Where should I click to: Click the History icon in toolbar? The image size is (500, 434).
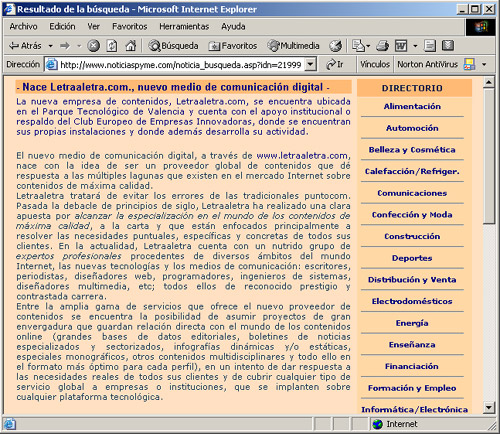[x=335, y=46]
